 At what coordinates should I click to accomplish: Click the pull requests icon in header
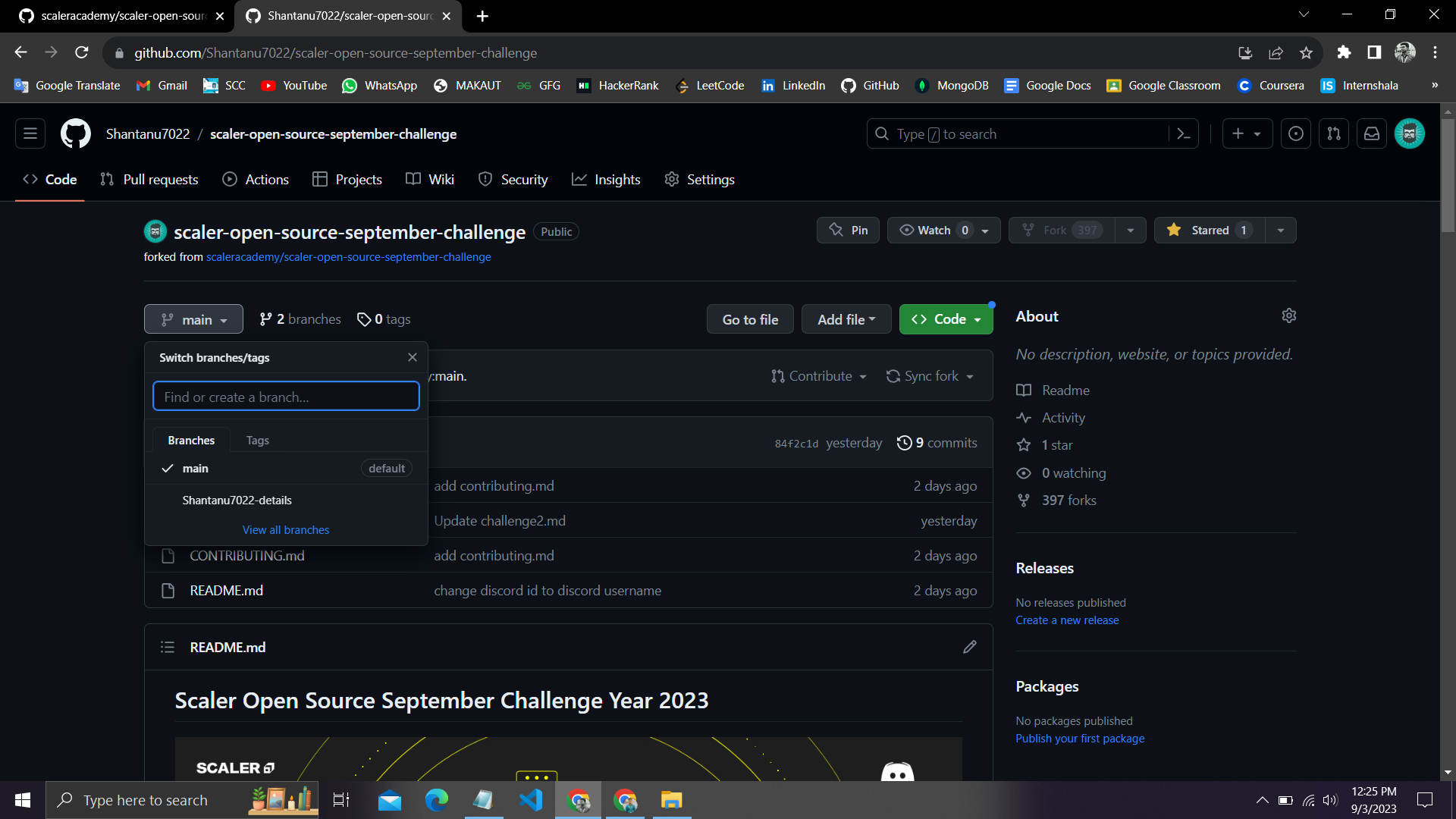coord(1333,133)
